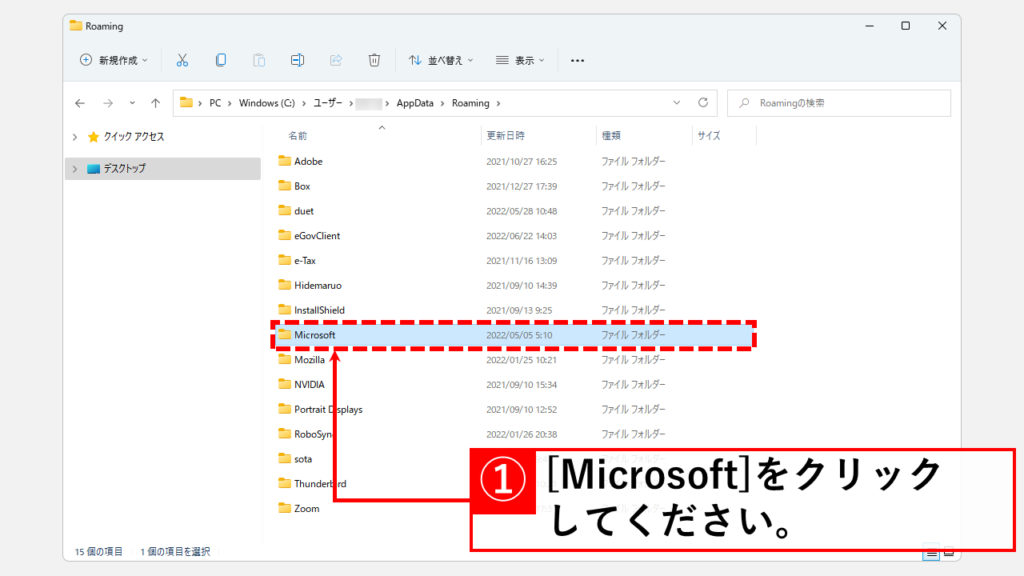Navigate back using the Back arrow
Screen dimensions: 1024x576
click(x=80, y=103)
